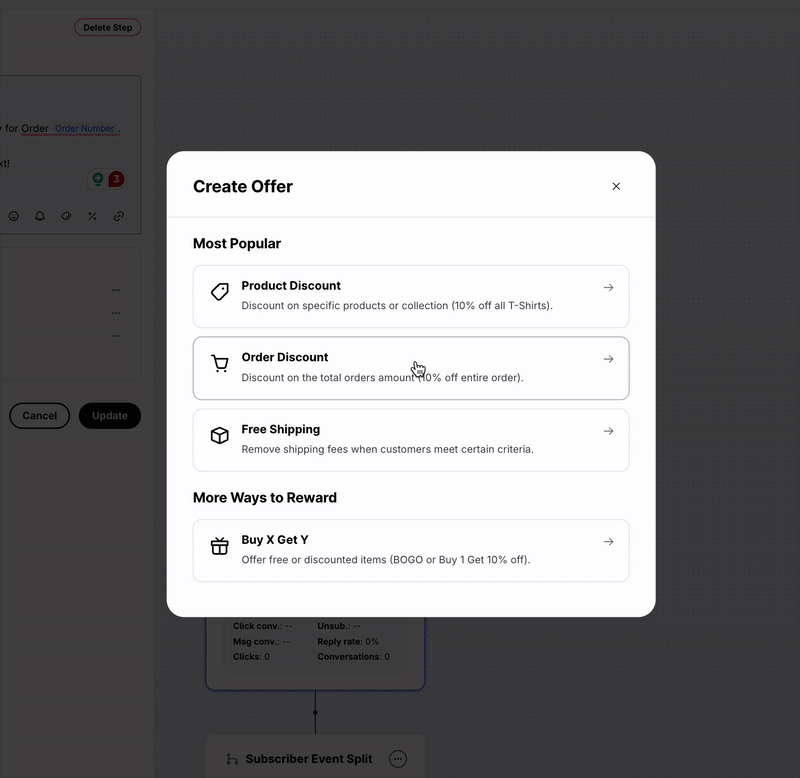Click the link icon in the message toolbar
Screen dimensions: 800x778
[118, 216]
